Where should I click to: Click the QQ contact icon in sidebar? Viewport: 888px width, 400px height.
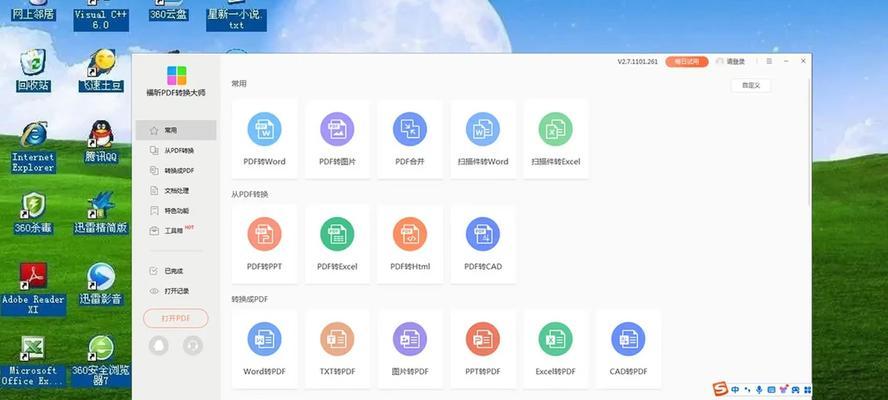(159, 346)
